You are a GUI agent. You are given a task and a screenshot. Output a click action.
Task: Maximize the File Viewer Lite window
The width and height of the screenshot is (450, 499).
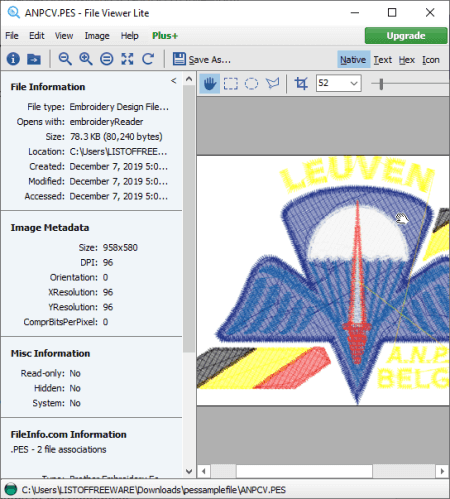point(392,13)
